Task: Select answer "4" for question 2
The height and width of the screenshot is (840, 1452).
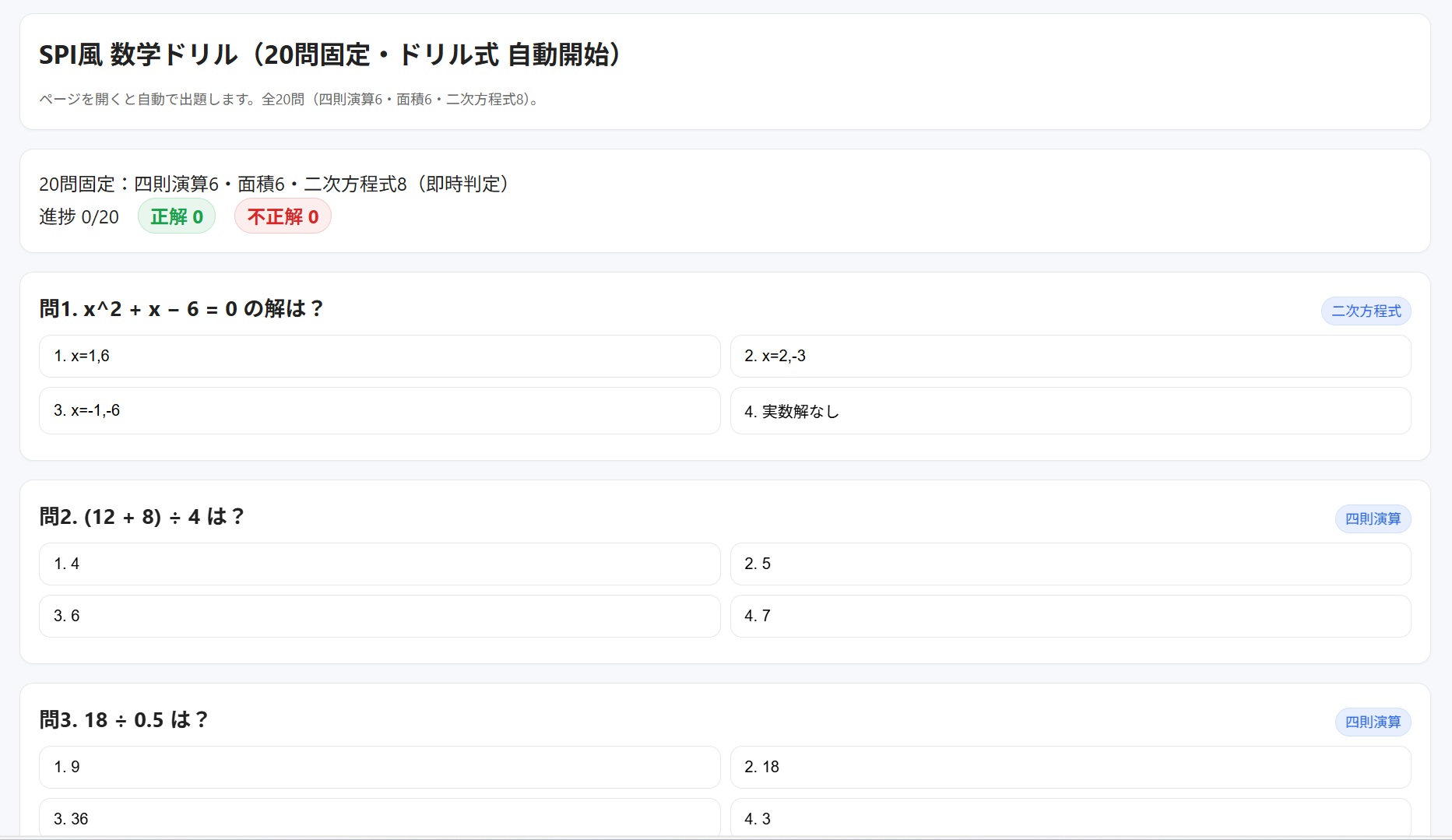Action: click(379, 564)
